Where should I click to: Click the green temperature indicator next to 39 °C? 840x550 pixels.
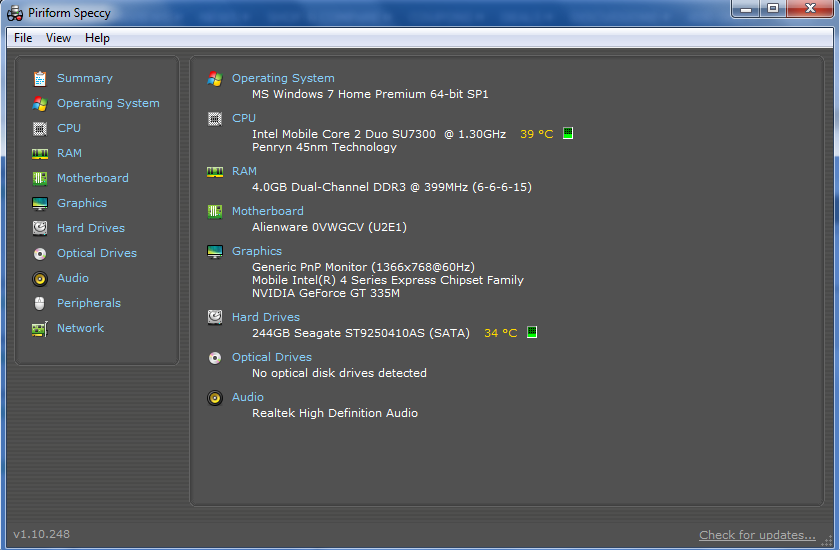(x=568, y=133)
